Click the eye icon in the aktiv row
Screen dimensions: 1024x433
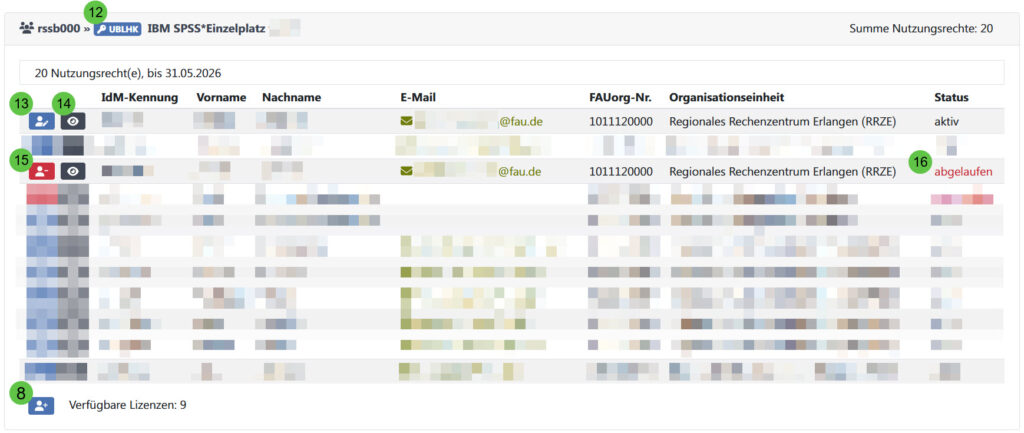tap(73, 121)
